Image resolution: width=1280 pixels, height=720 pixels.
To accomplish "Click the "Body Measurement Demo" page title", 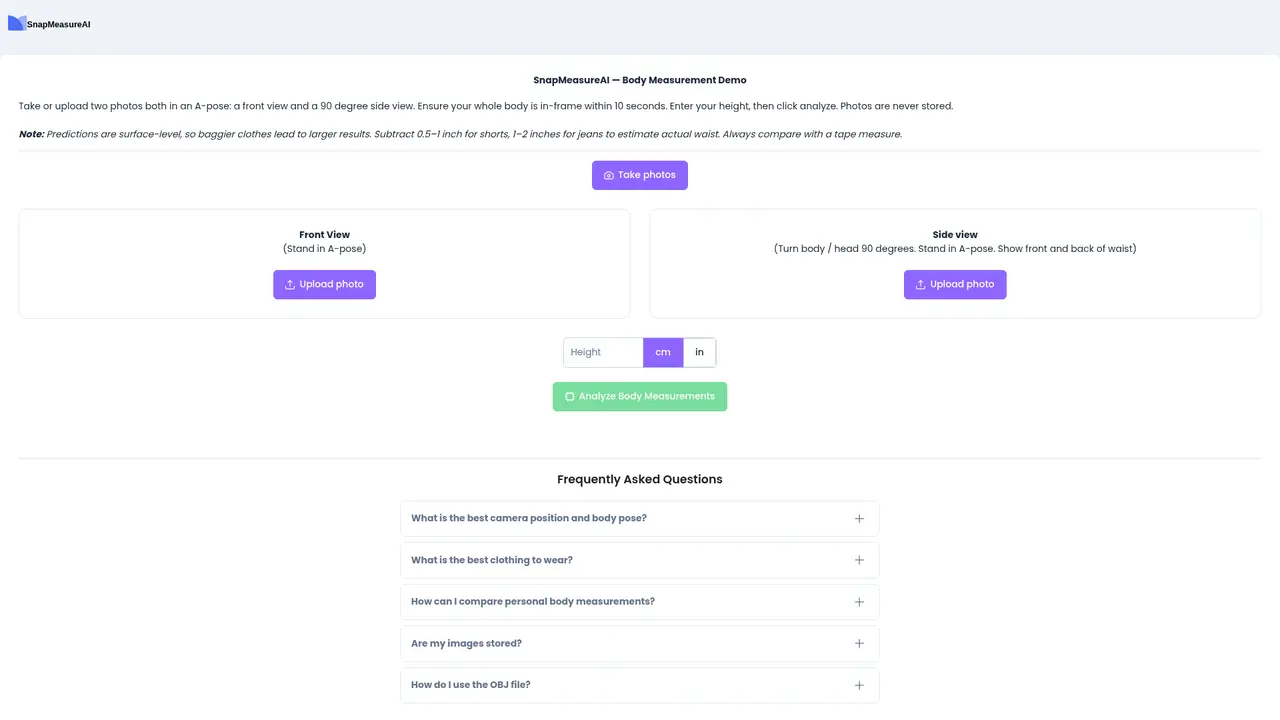I will pyautogui.click(x=640, y=80).
